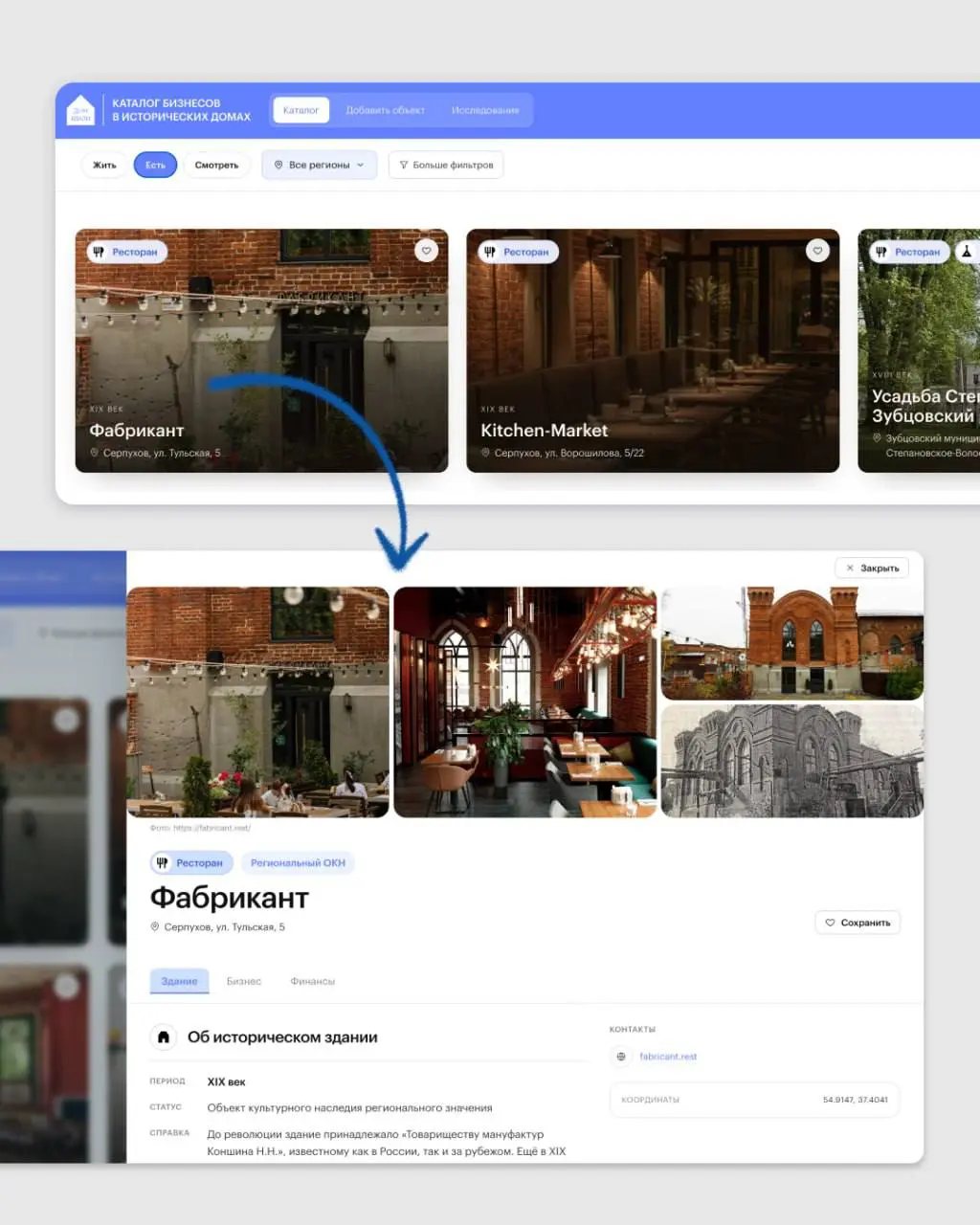Click the Ресторан tag in detail panel

point(191,862)
